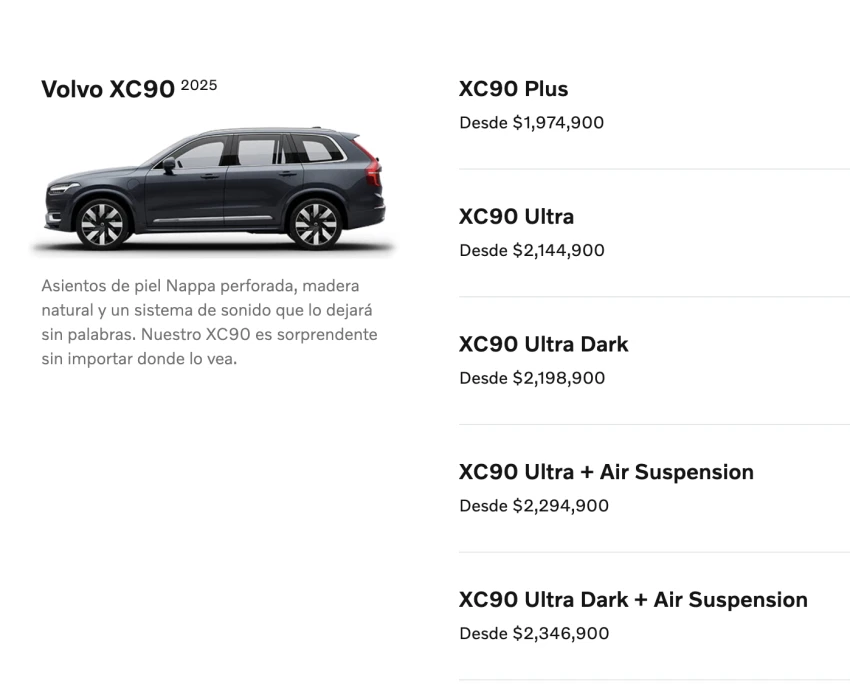Click the XC90 side mirror in the image
The image size is (850, 692).
point(169,164)
